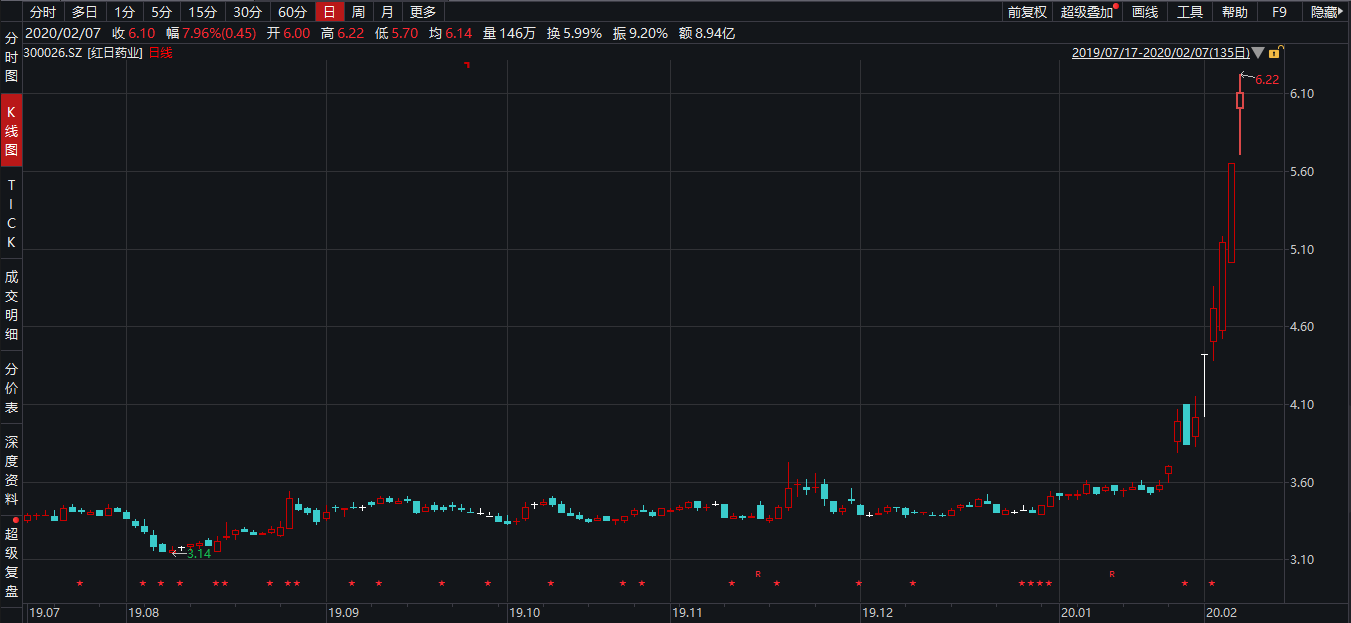1351x623 pixels.
Task: Click the date range 2019/07/17-2020/02/07 link
Action: click(1160, 53)
